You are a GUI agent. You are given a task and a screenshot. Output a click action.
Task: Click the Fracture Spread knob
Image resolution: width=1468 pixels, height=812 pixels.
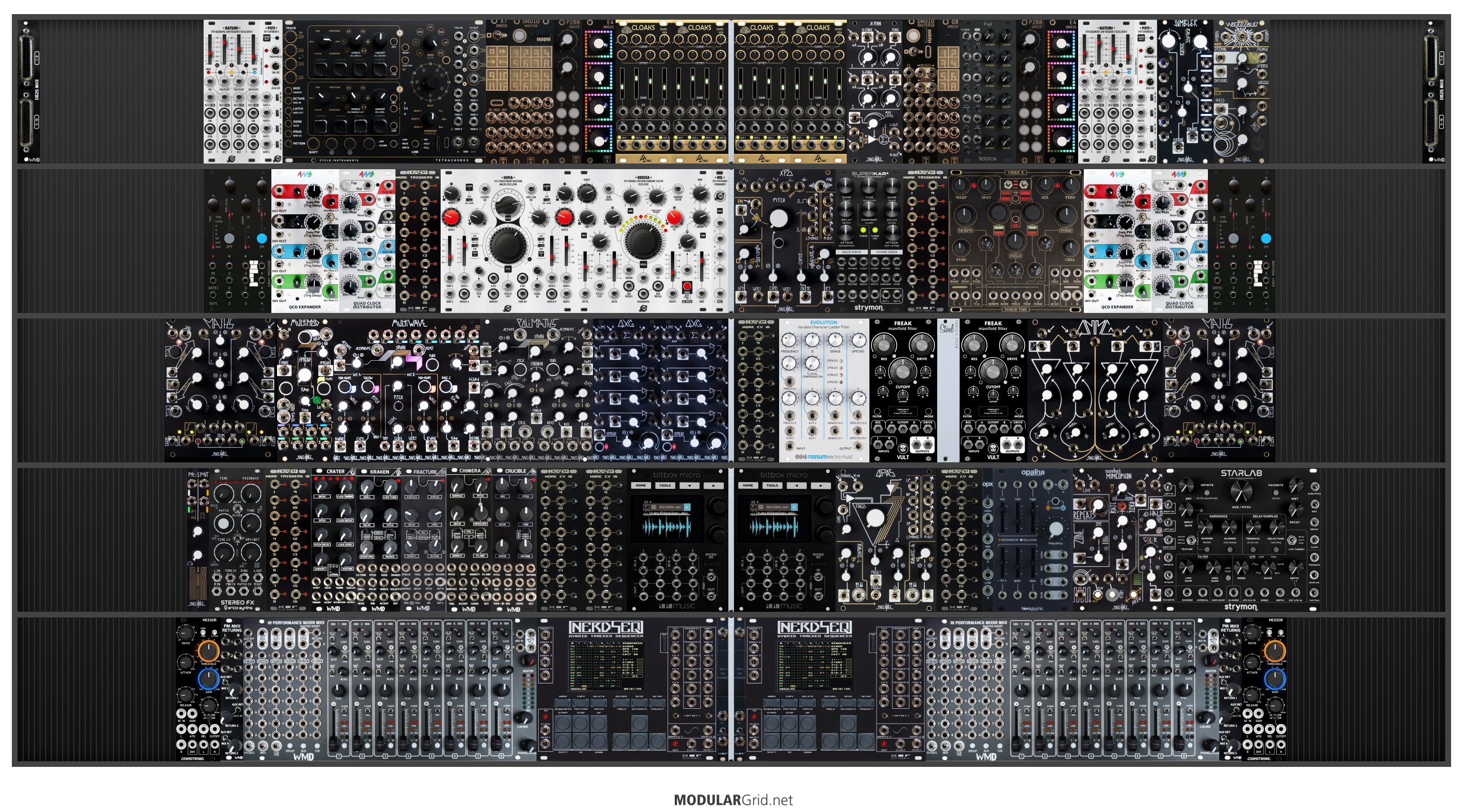click(x=435, y=488)
